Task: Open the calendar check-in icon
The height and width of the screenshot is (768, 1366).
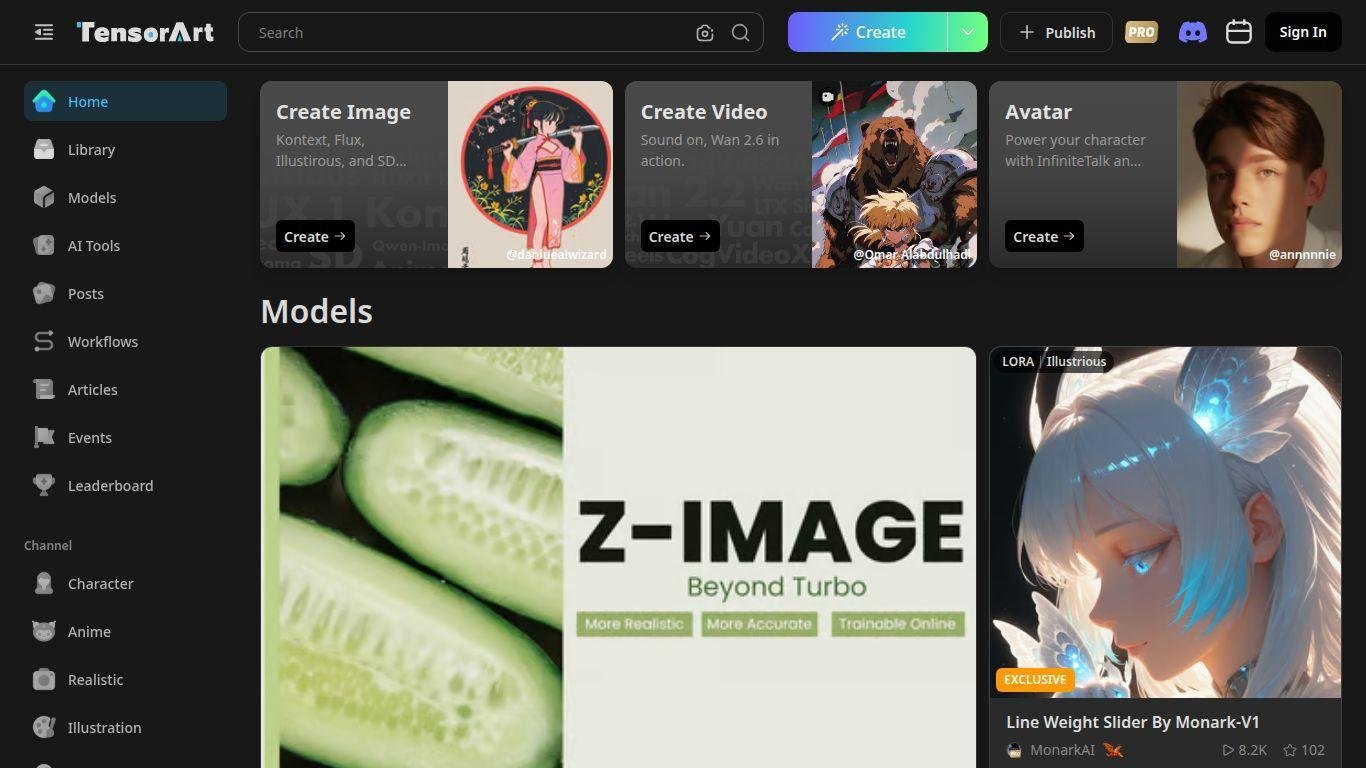Action: coord(1239,32)
